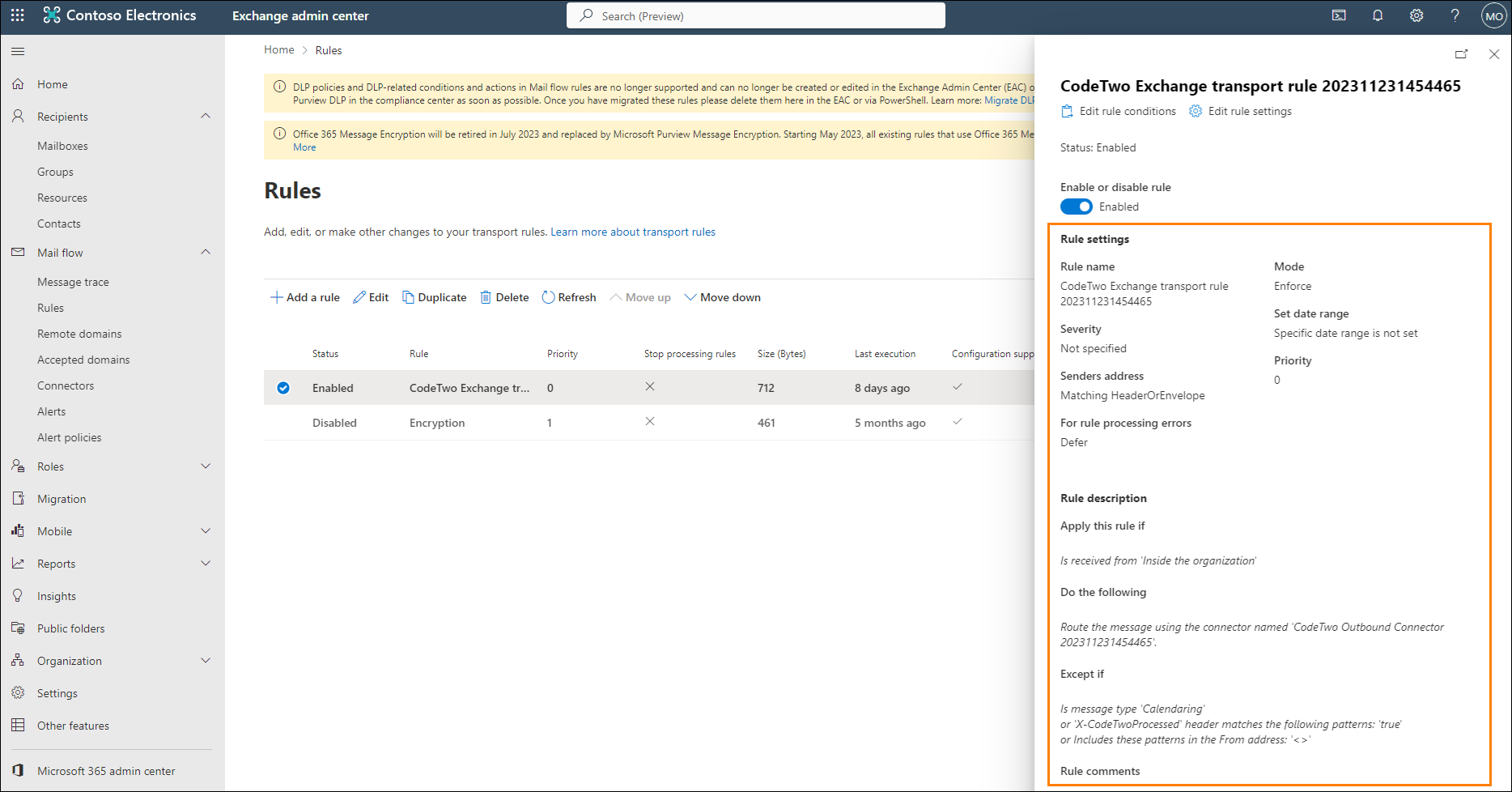
Task: Expand the Reports section chevron
Action: tap(206, 563)
